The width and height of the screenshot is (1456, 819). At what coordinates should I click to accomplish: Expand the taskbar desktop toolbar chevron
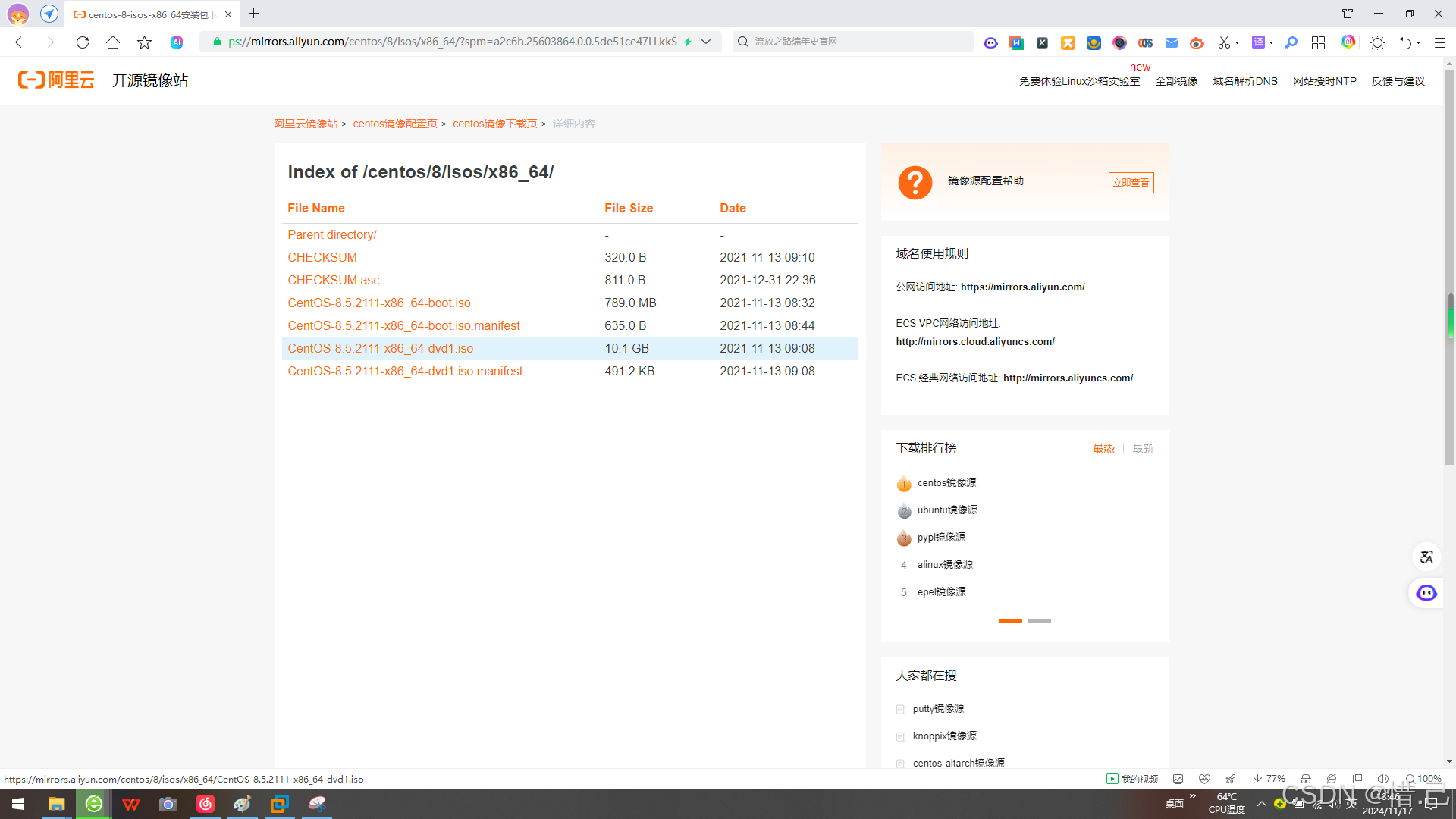pos(1193,796)
